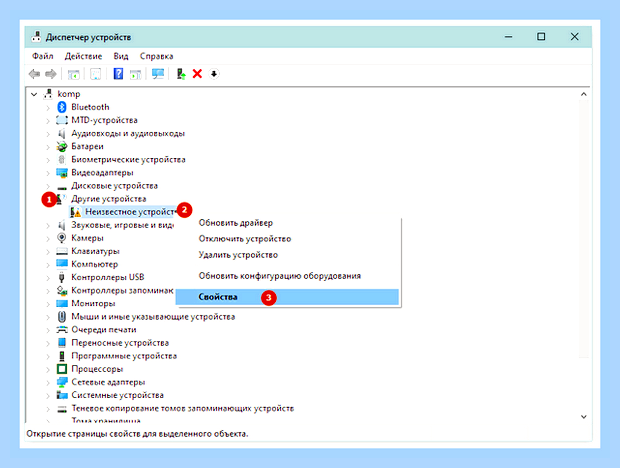Viewport: 620px width, 468px height.
Task: Click the processor icon beside Процессоры
Action: (62, 369)
